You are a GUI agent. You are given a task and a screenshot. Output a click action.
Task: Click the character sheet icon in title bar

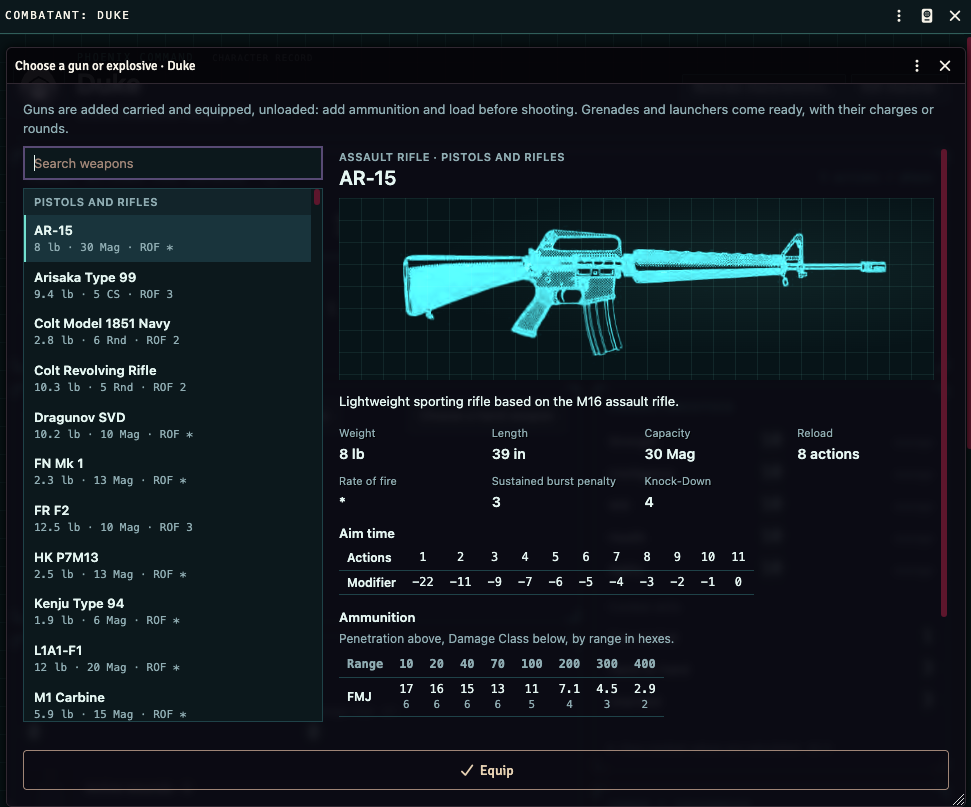pos(926,15)
